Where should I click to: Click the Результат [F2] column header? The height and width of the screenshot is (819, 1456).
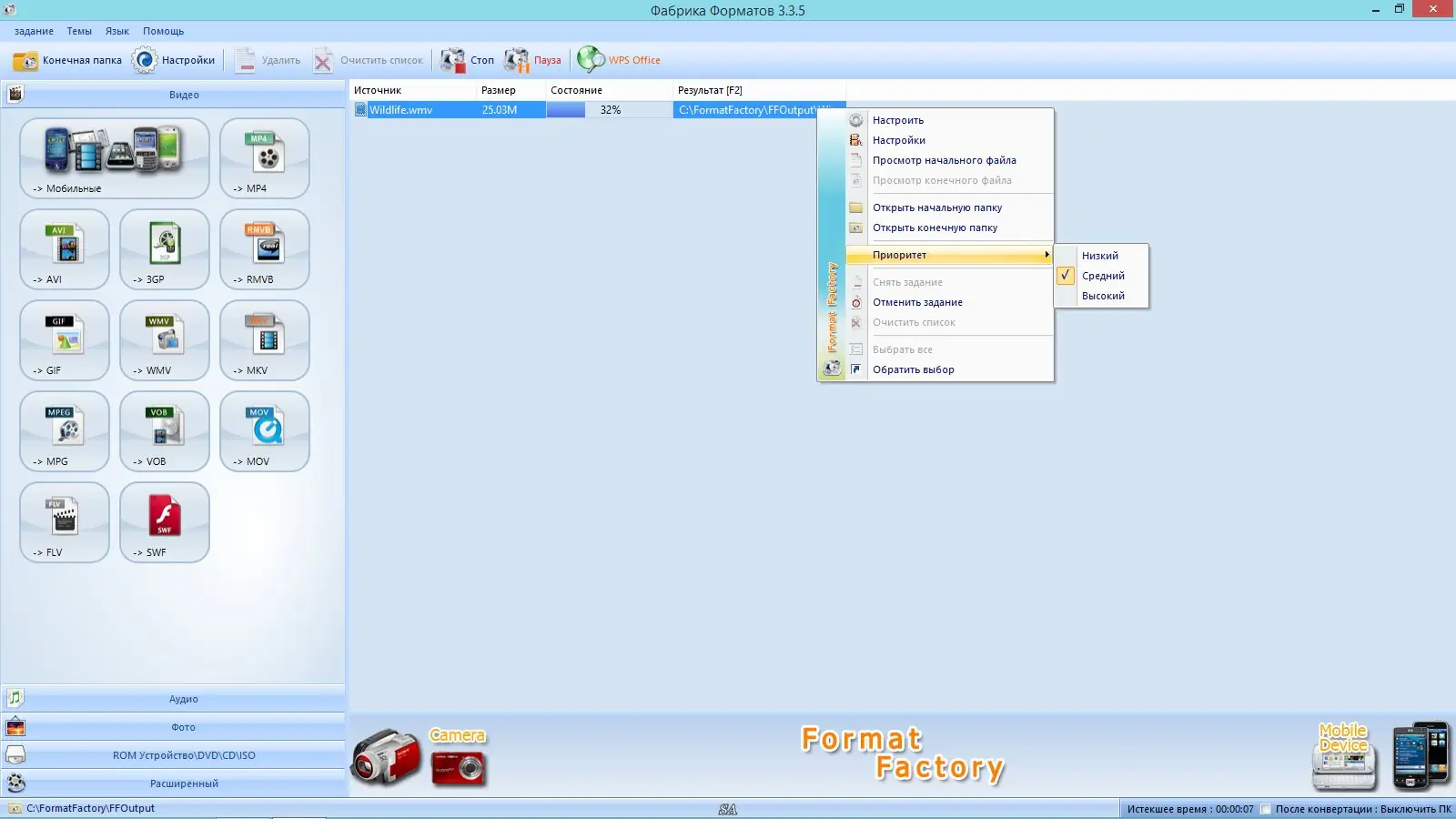click(x=760, y=90)
